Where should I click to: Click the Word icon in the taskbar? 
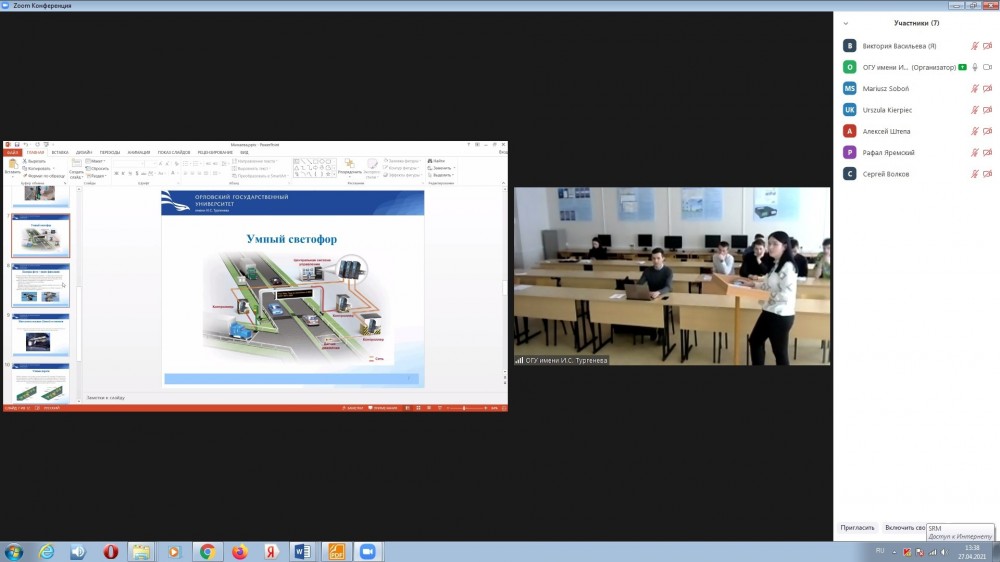[x=302, y=551]
